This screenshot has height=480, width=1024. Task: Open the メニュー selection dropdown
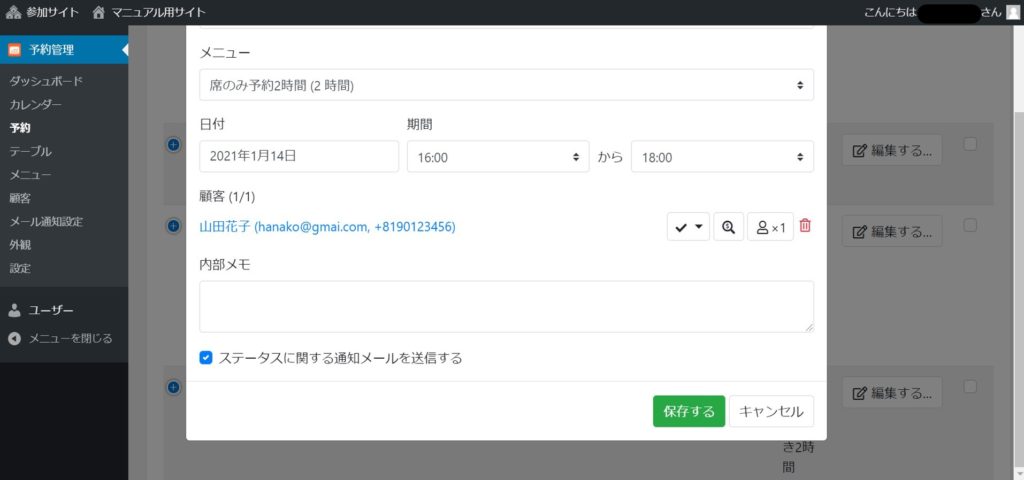(x=506, y=85)
